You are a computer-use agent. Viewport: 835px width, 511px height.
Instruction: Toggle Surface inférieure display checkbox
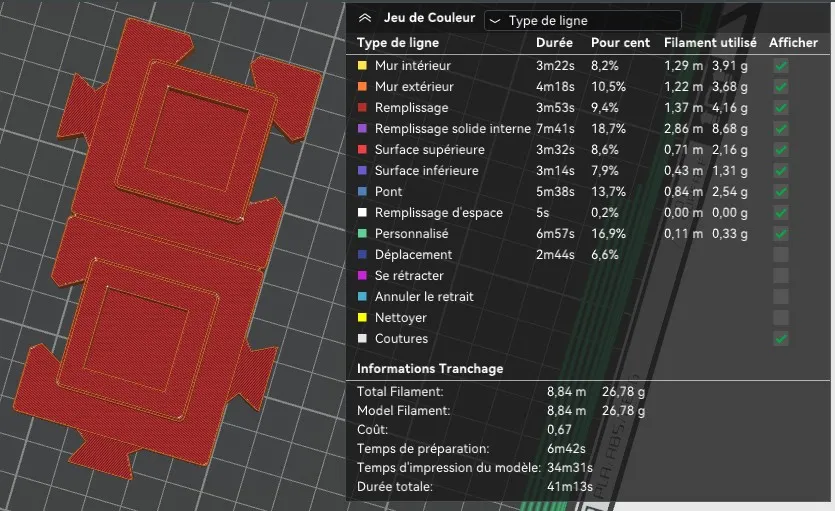pos(781,171)
